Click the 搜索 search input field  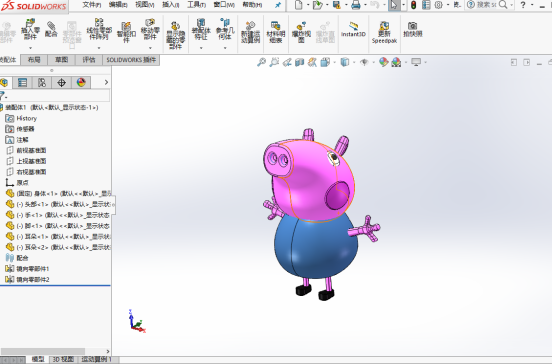click(487, 5)
